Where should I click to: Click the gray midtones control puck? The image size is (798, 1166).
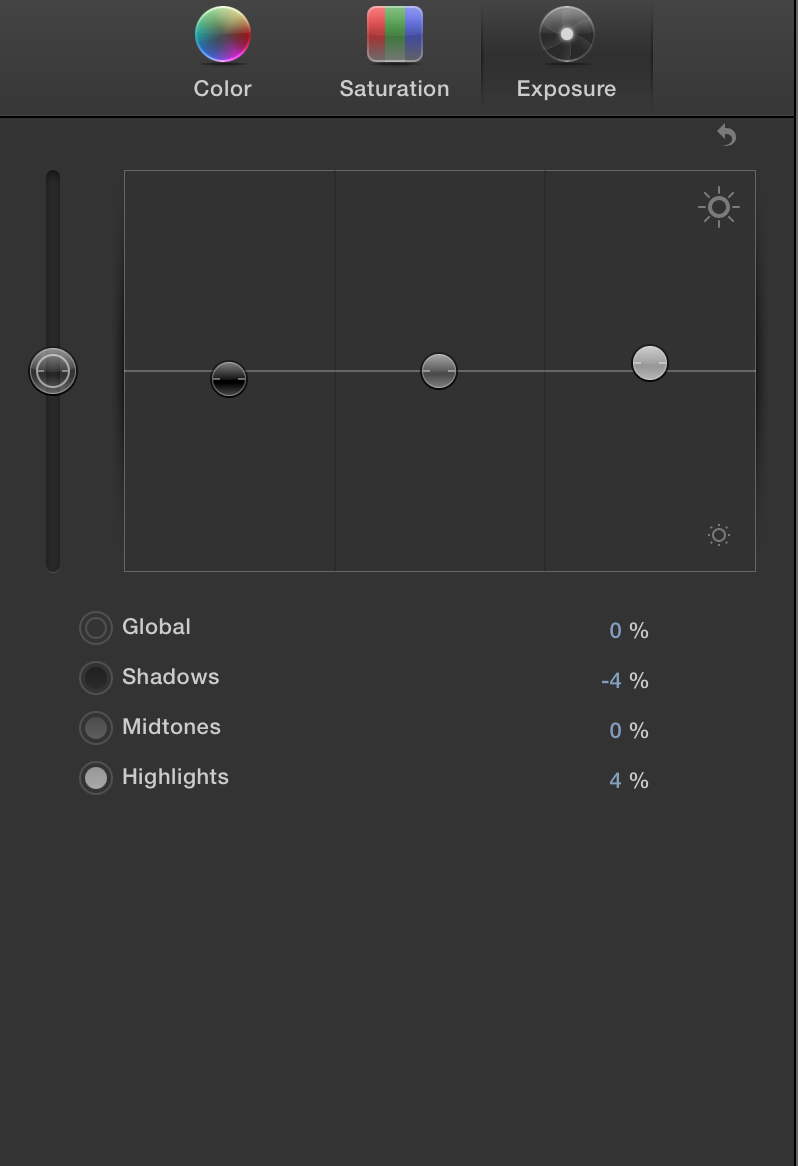(439, 371)
